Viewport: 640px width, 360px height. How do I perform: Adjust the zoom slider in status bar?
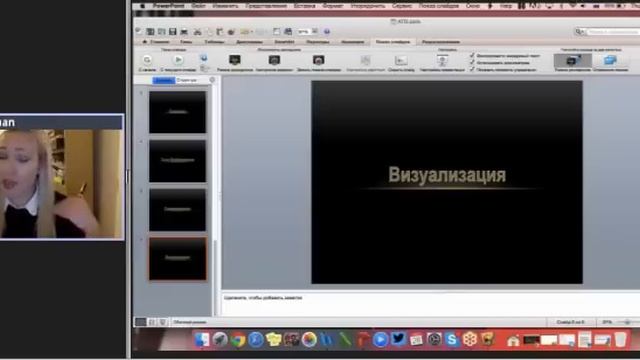pyautogui.click(x=628, y=322)
